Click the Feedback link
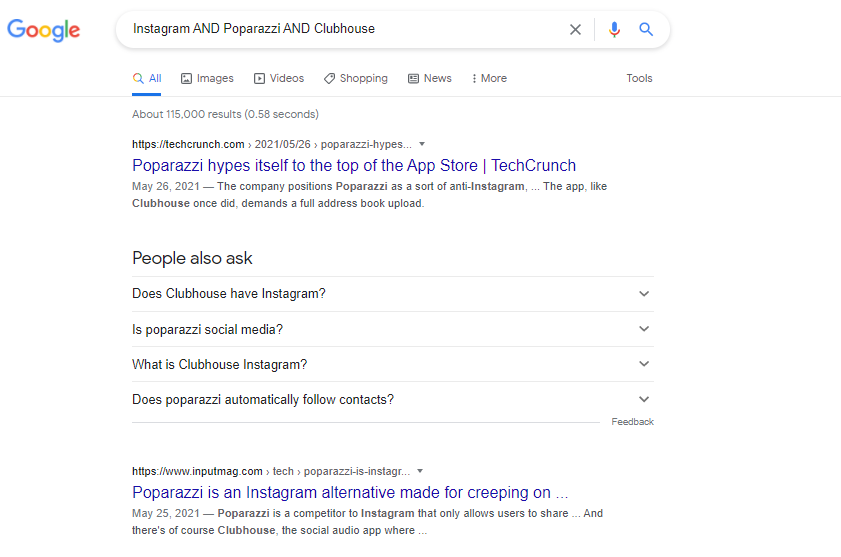The image size is (841, 557). (x=632, y=422)
